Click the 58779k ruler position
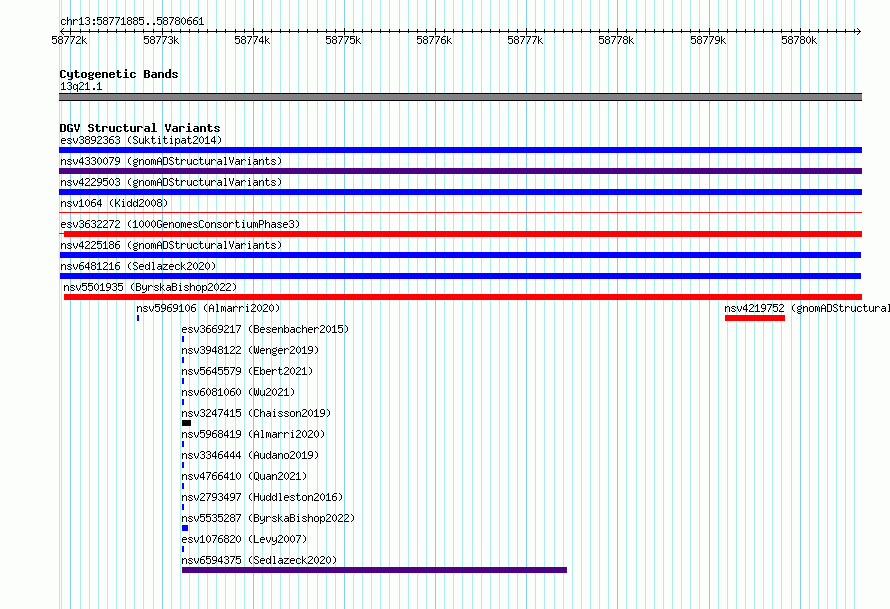This screenshot has height=609, width=890. (708, 40)
